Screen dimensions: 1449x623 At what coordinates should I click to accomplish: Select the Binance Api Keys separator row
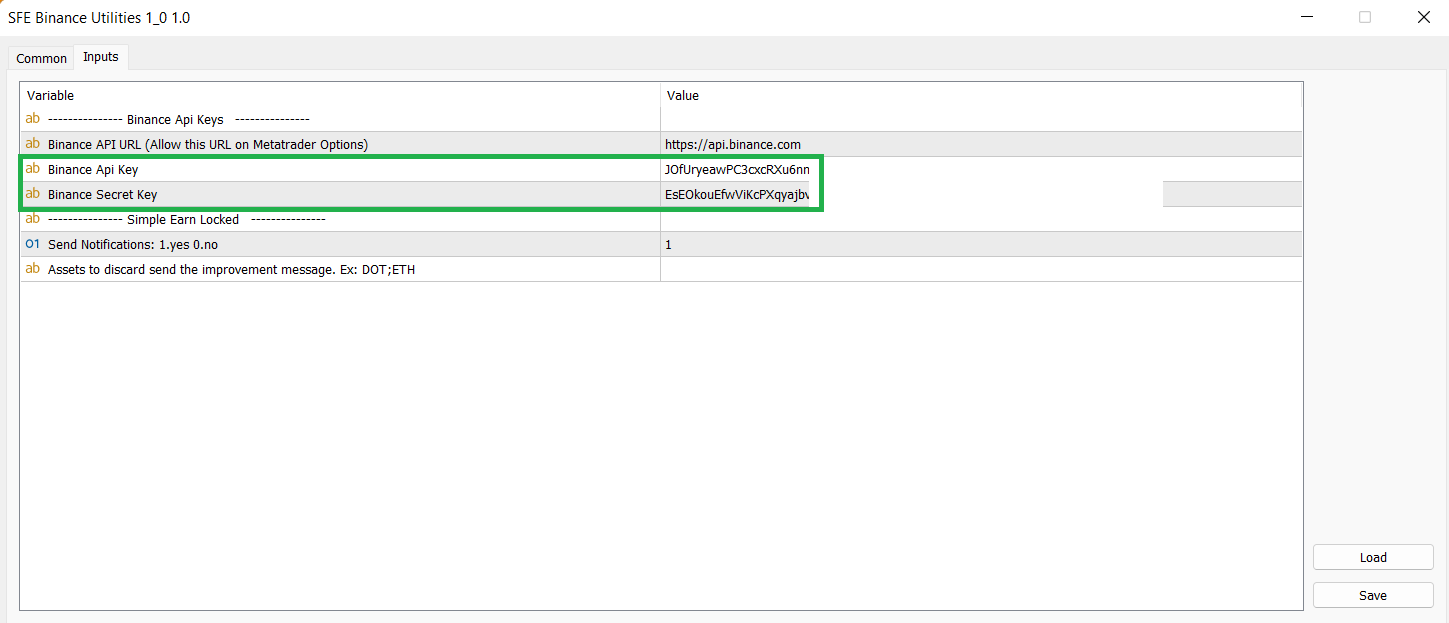(x=661, y=119)
